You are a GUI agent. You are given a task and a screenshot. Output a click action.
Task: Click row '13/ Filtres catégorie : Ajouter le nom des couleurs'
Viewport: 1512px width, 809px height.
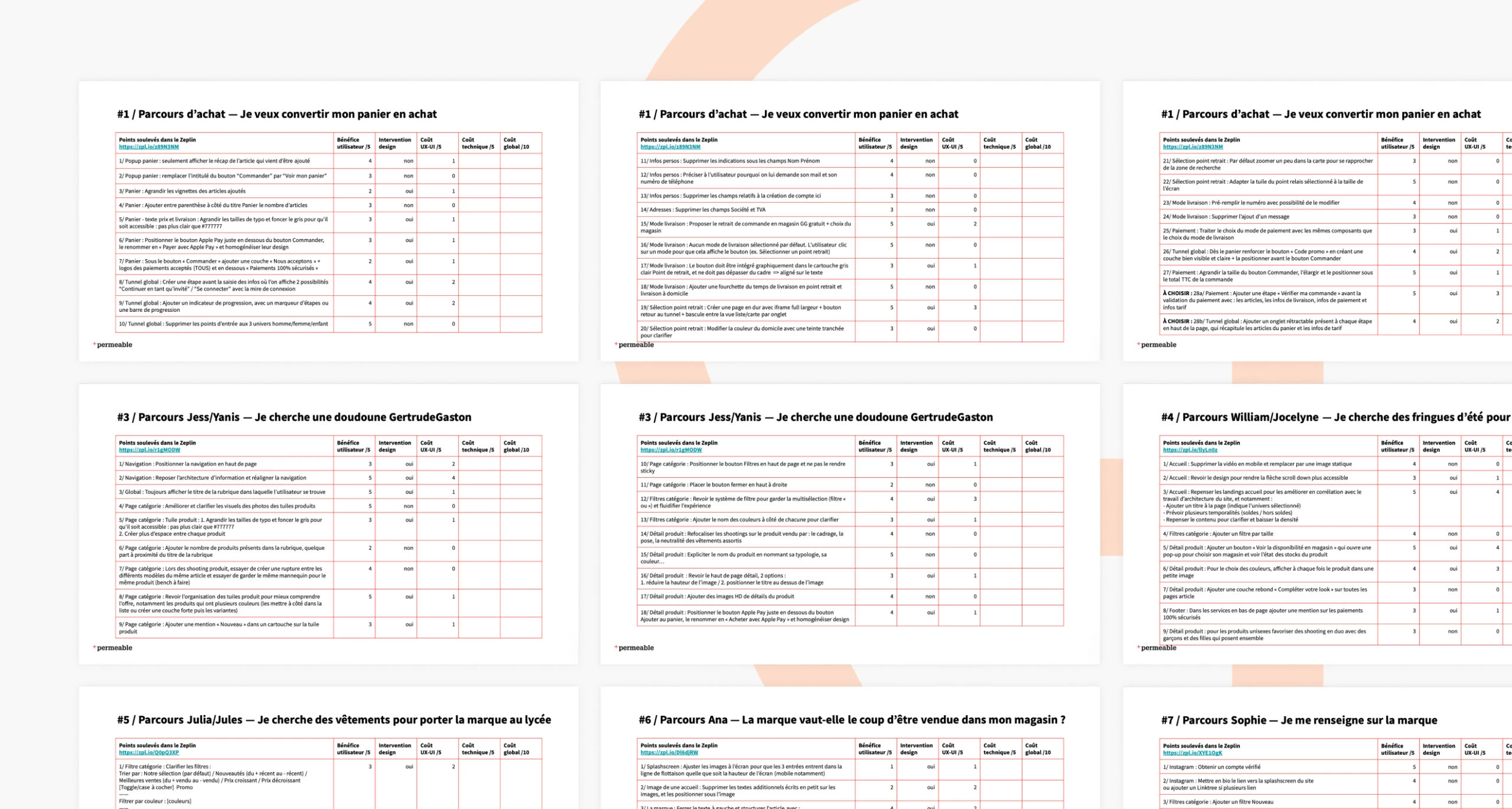850,520
